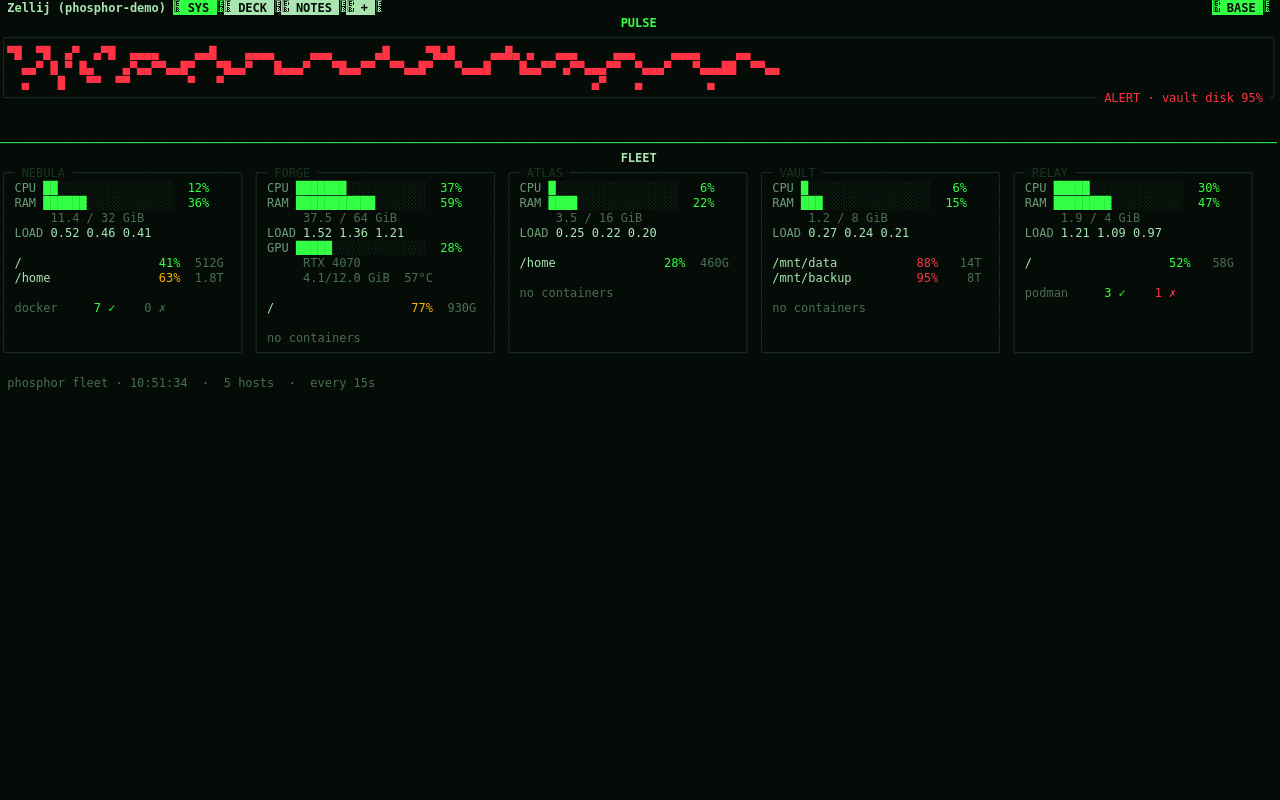Image resolution: width=1280 pixels, height=800 pixels.
Task: Click the FORGE host panel title
Action: 292,173
